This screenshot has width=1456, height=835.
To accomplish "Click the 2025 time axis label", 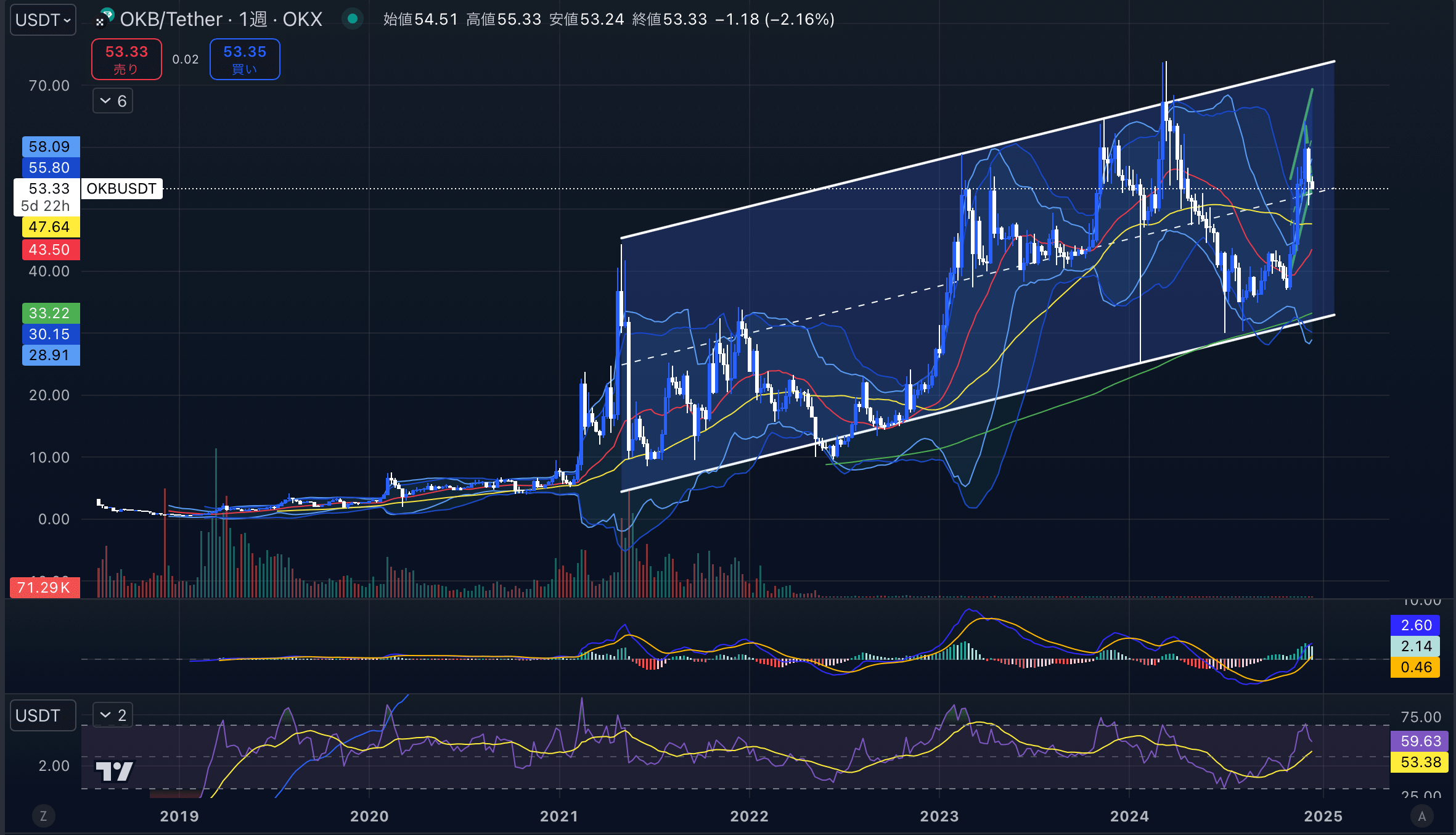I will coord(1323,816).
